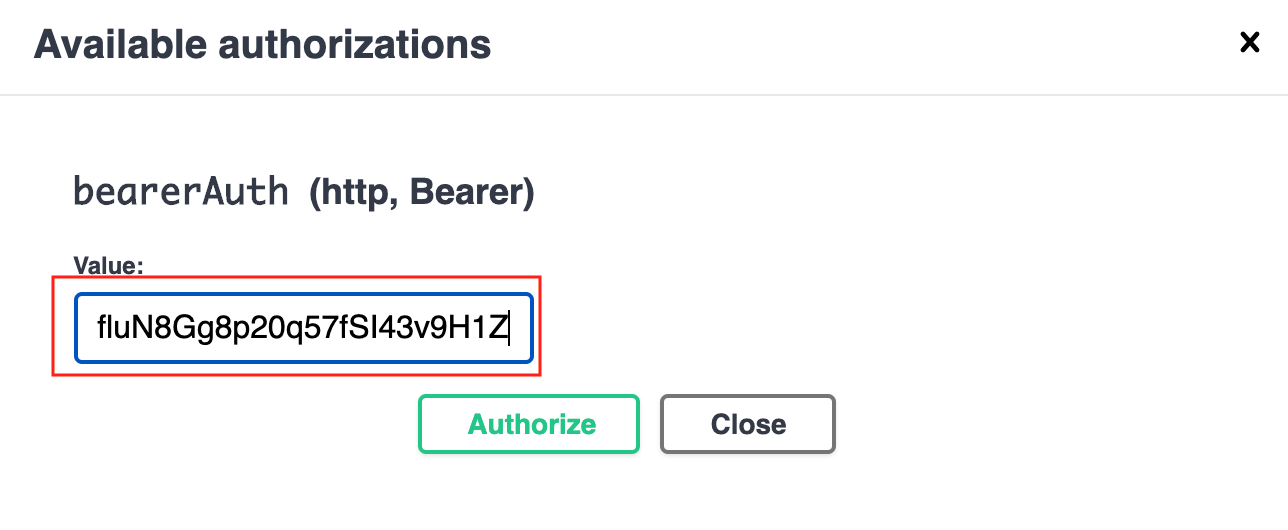
Task: Apply bearer authorization with the Authorize button
Action: 528,424
